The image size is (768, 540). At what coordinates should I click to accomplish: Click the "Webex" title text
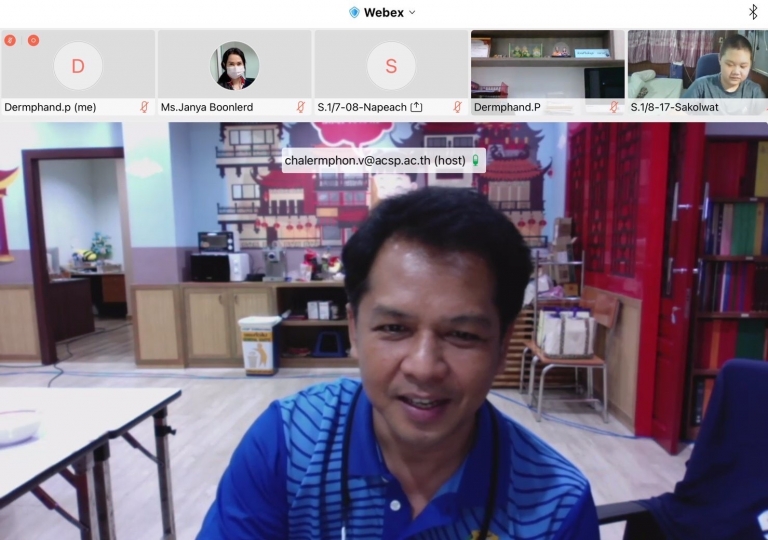point(384,13)
